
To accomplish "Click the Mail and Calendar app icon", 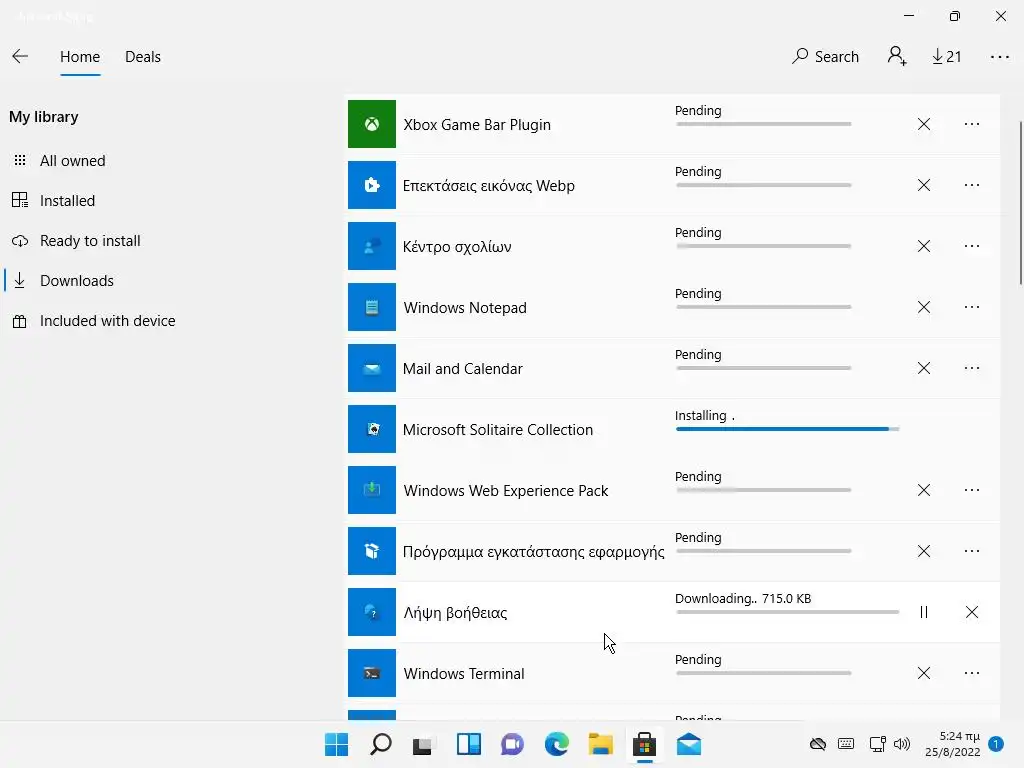I will pos(372,368).
